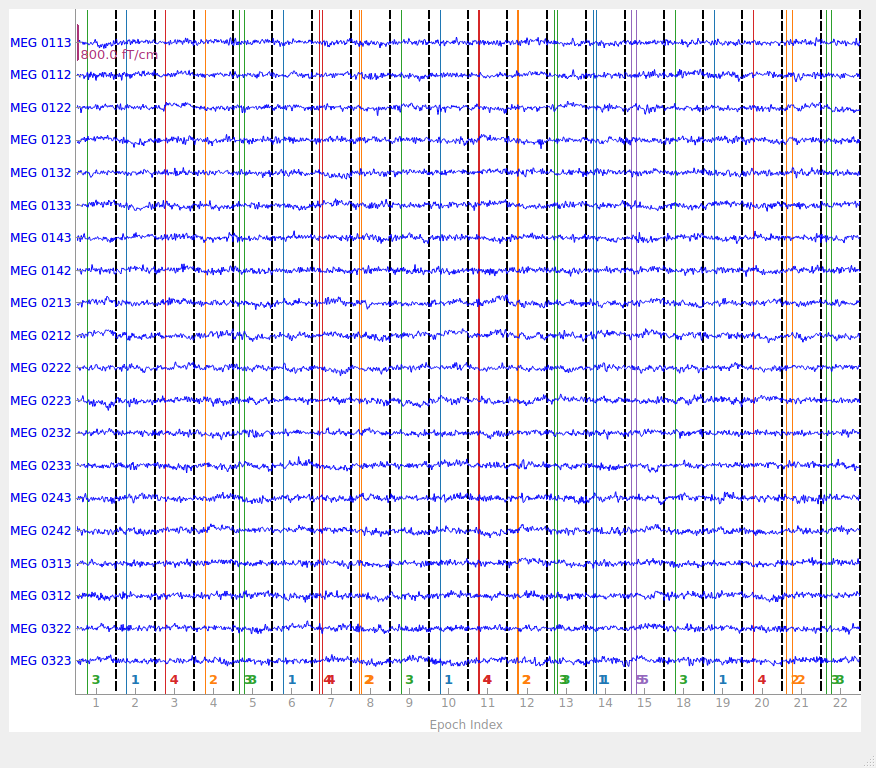The width and height of the screenshot is (876, 768).
Task: Click epoch index tick label 12
Action: click(x=527, y=703)
